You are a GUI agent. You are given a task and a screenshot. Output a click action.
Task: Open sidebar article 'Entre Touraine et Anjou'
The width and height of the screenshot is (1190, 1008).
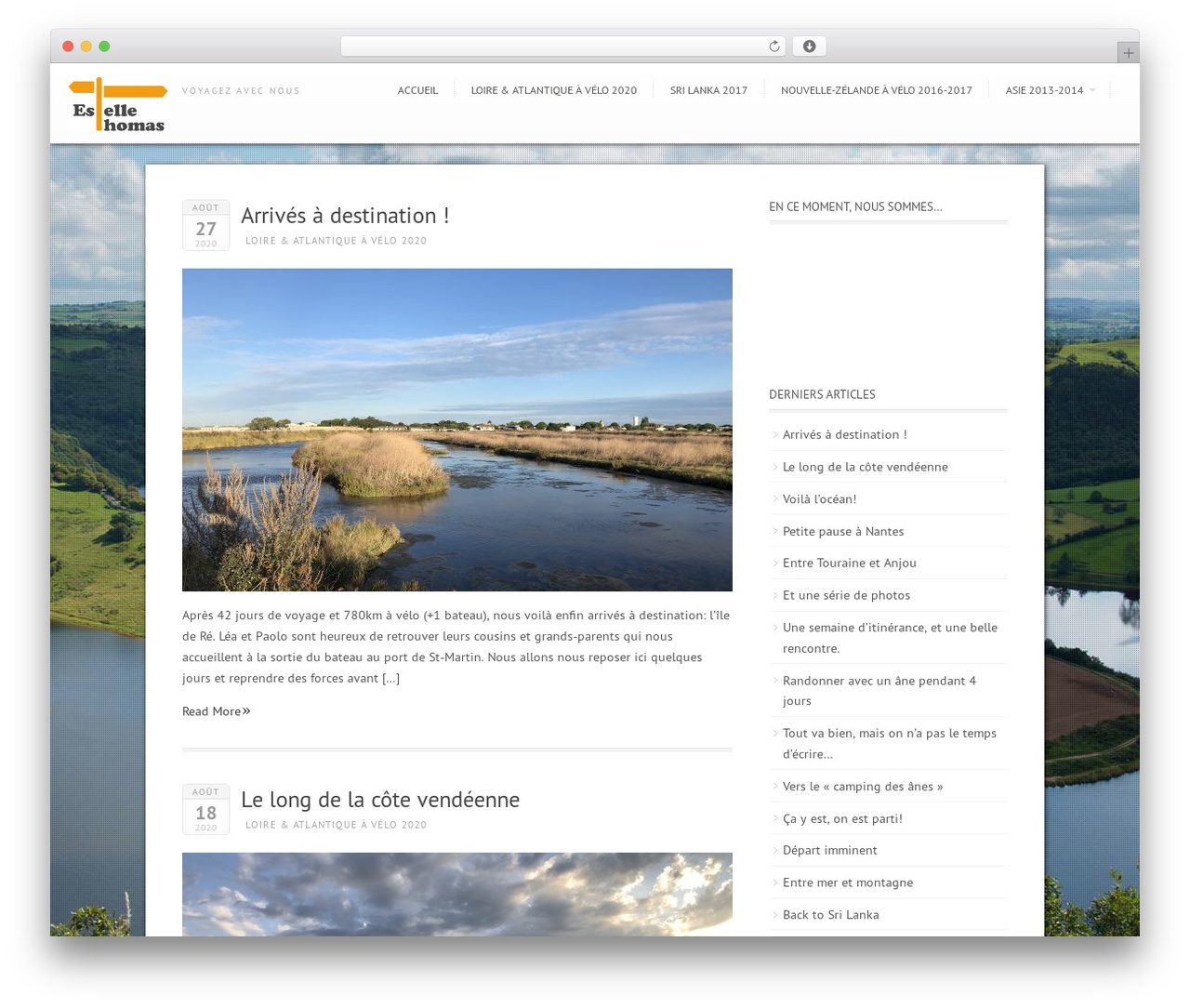coord(850,564)
